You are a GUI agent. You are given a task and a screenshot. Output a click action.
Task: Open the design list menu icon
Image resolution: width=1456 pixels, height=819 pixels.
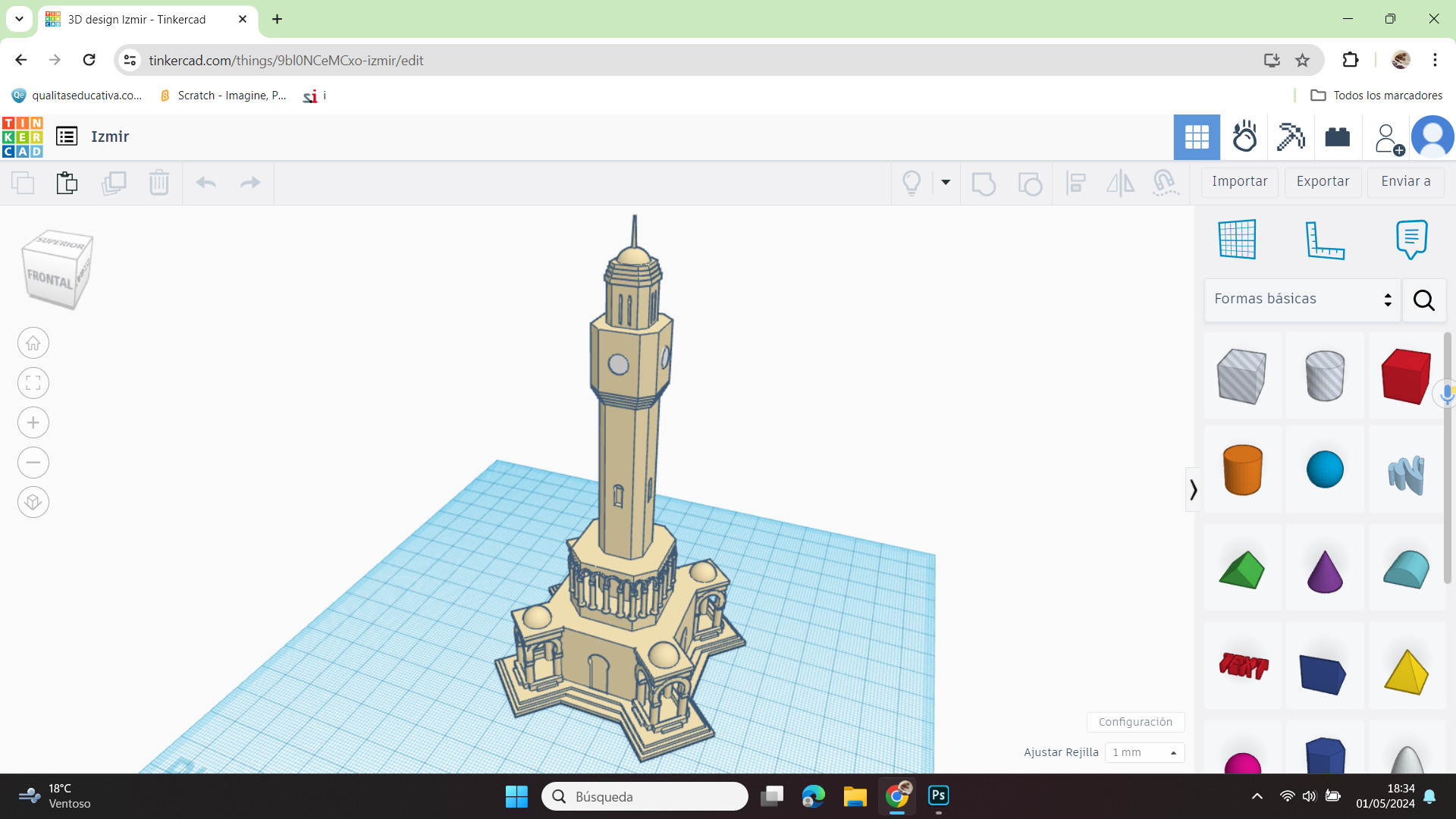(67, 136)
